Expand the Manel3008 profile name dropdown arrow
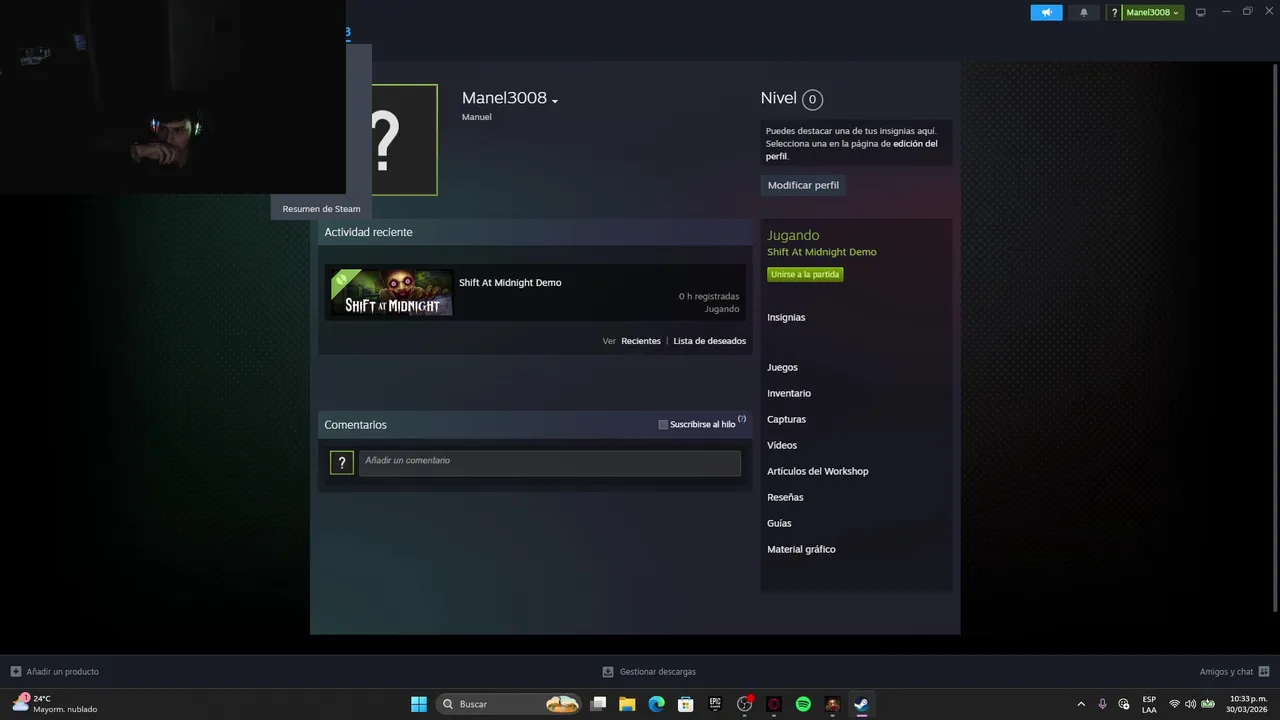 pos(555,100)
